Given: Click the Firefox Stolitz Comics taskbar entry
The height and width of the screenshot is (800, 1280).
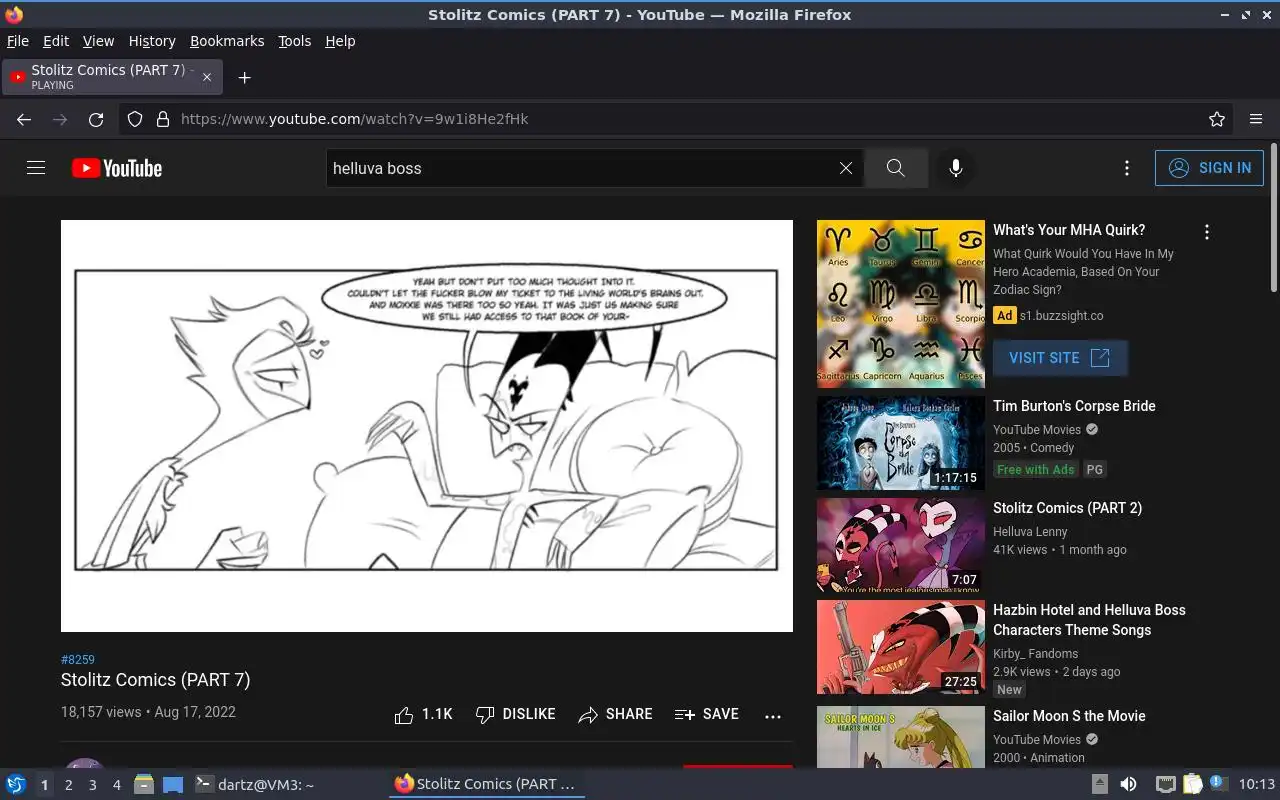Looking at the screenshot, I should 486,784.
